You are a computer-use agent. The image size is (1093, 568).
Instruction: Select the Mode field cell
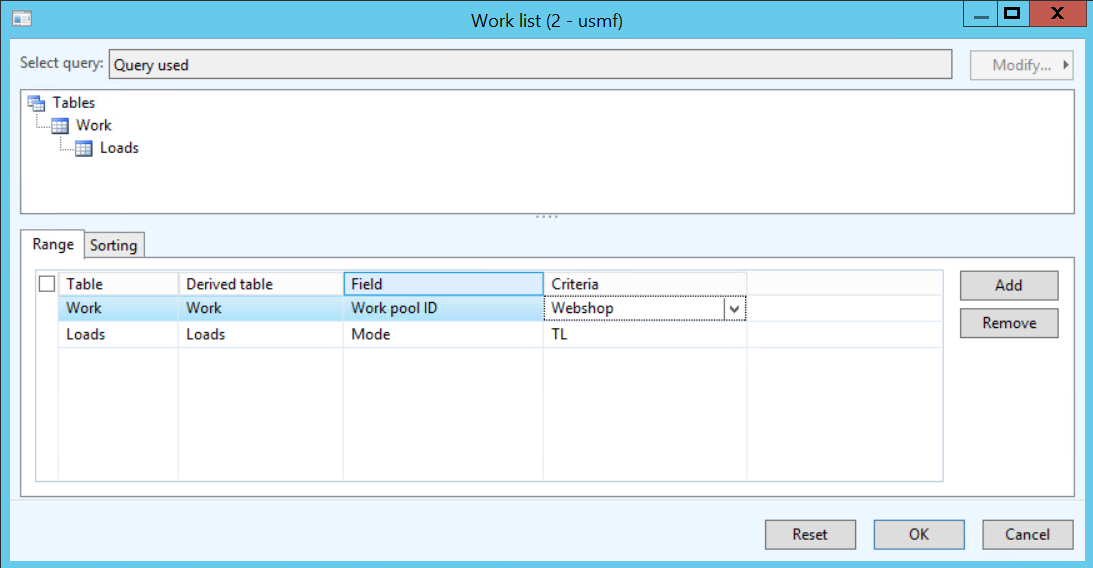tap(442, 335)
